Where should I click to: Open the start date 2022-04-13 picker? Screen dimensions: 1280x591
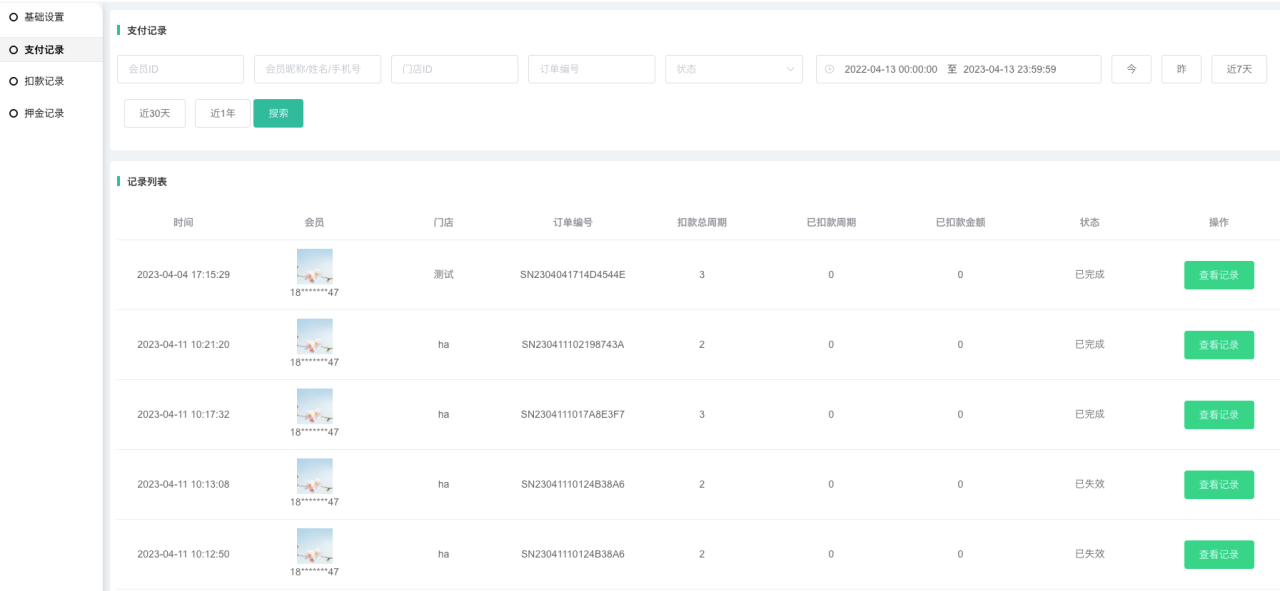890,69
